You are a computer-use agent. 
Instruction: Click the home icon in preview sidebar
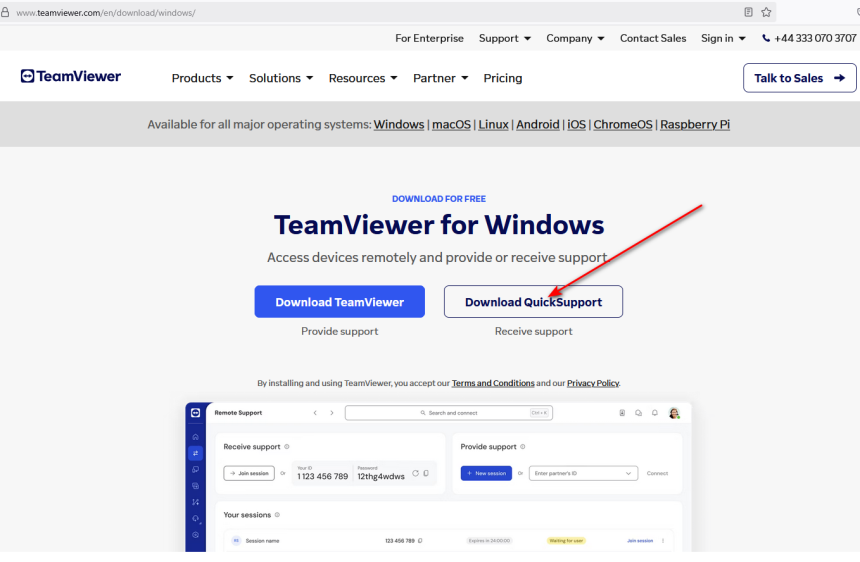[x=195, y=437]
